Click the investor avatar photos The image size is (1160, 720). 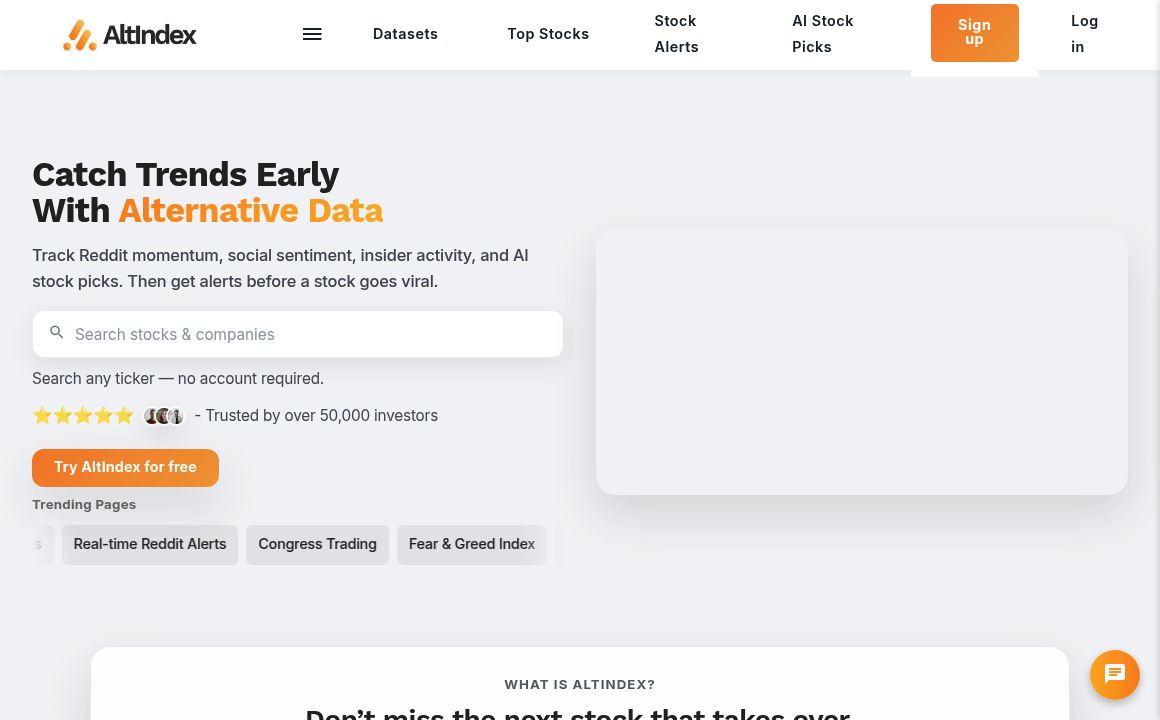(164, 416)
